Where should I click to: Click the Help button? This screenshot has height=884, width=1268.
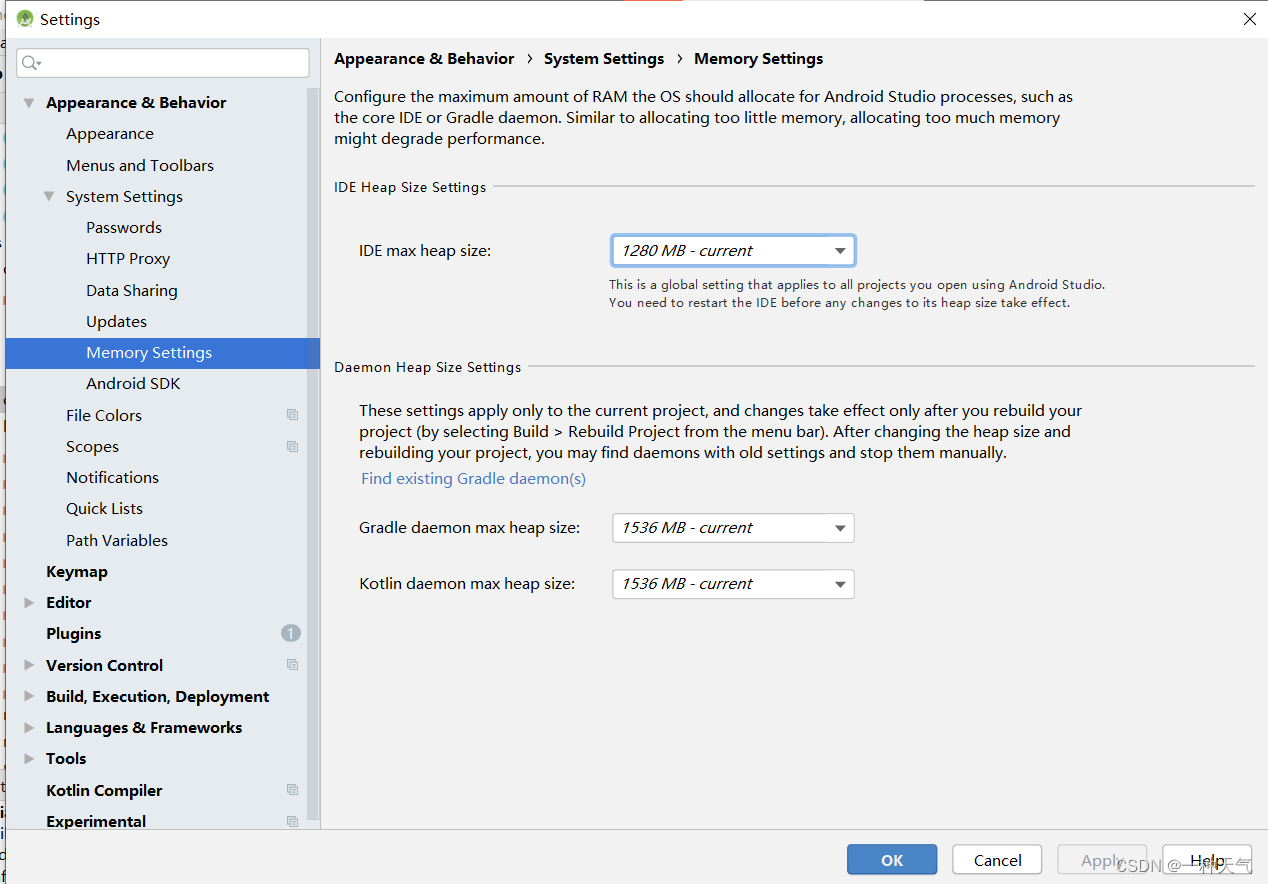pyautogui.click(x=1207, y=860)
